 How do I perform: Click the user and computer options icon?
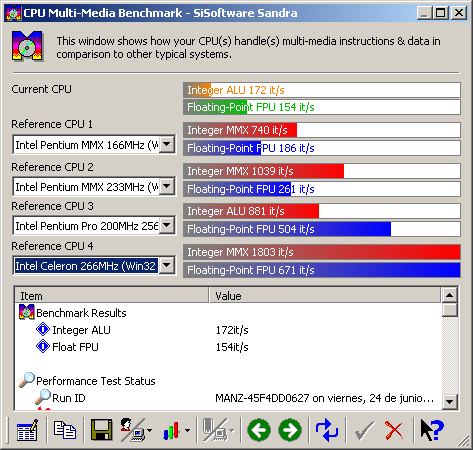click(x=136, y=430)
